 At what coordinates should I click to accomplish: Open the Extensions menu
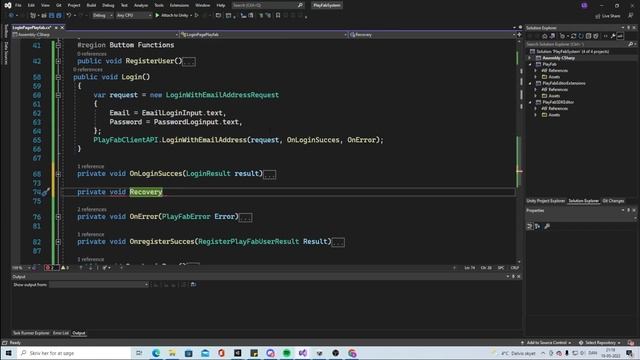pos(179,5)
